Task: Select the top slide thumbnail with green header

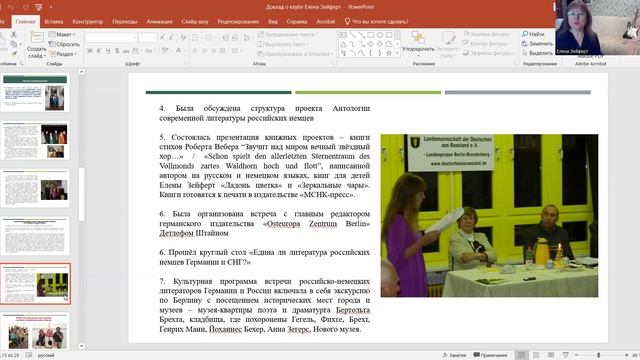Action: tap(35, 93)
